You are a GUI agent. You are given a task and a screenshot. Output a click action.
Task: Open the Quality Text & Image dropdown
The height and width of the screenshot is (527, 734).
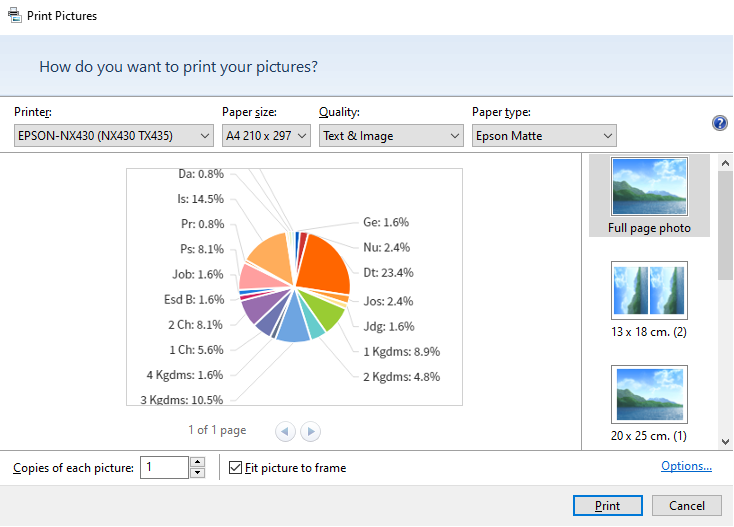[391, 136]
